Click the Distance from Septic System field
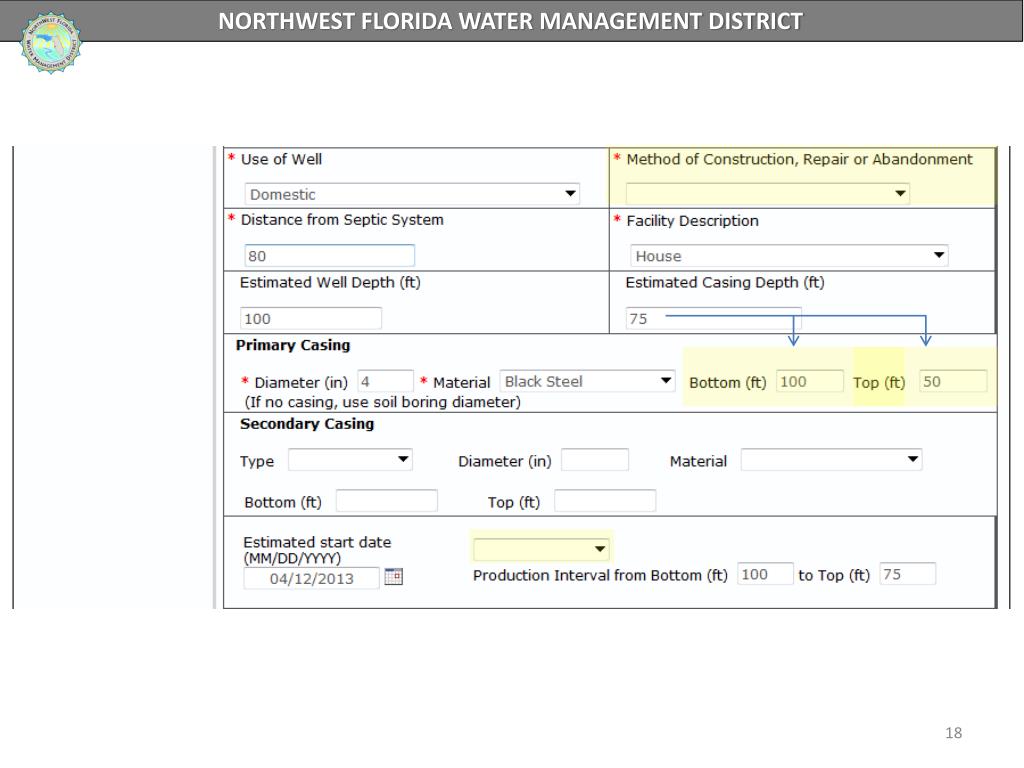This screenshot has height=768, width=1024. (x=330, y=255)
